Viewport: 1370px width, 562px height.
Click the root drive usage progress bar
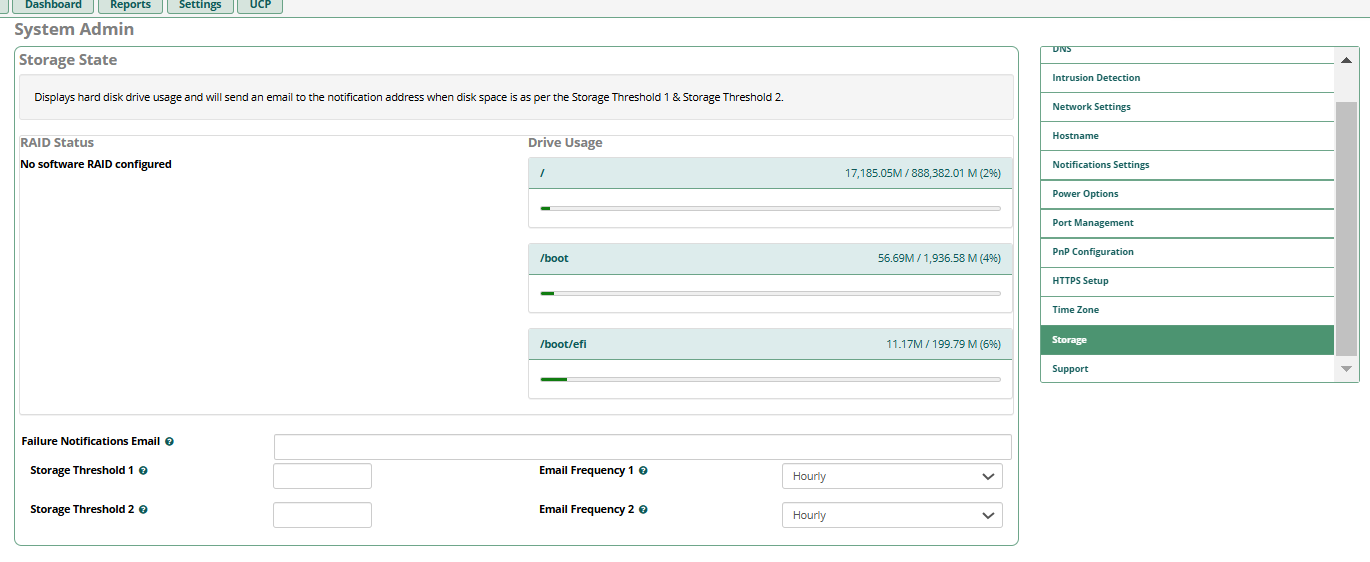pos(770,208)
